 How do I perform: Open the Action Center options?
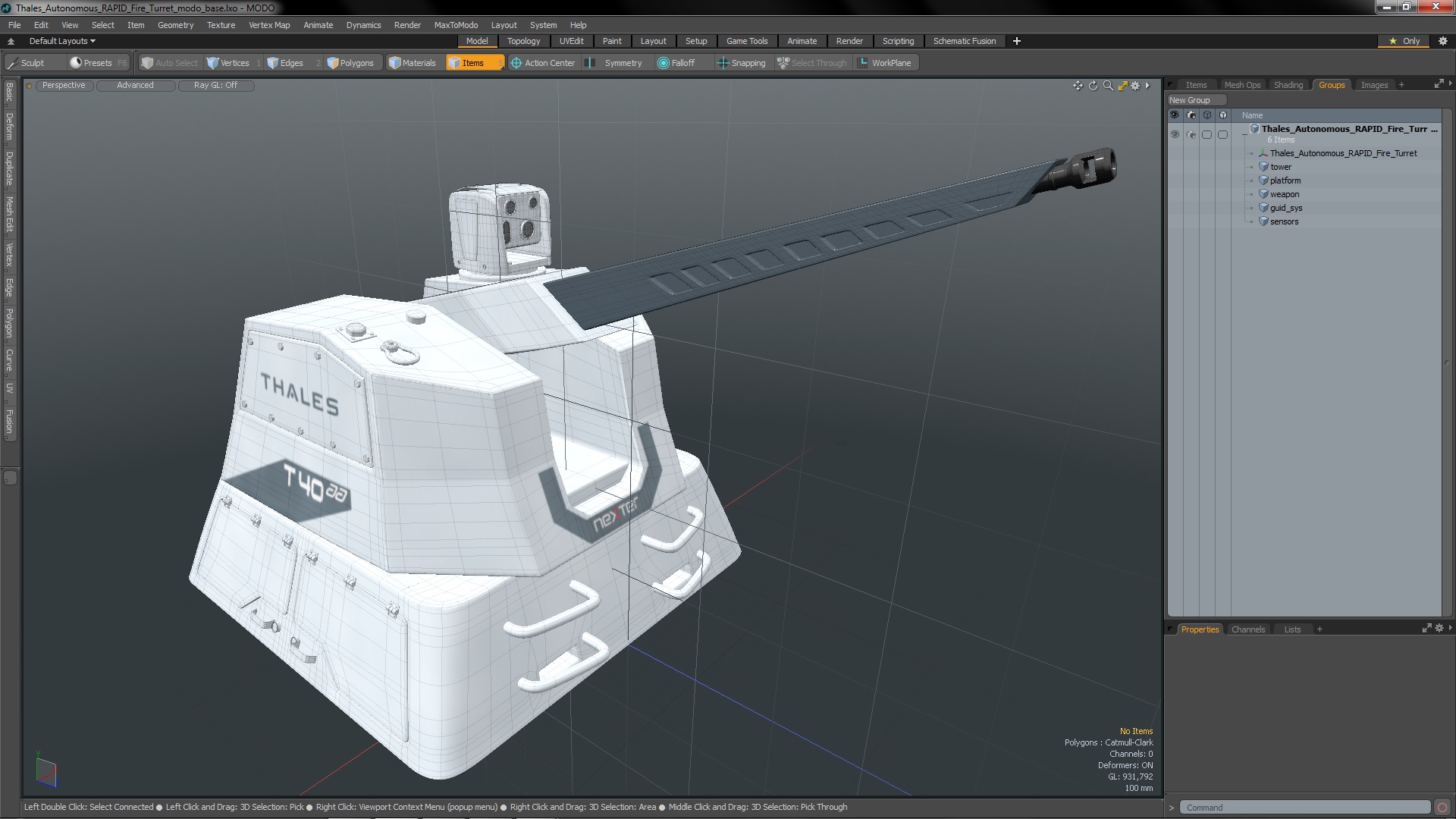[x=543, y=63]
